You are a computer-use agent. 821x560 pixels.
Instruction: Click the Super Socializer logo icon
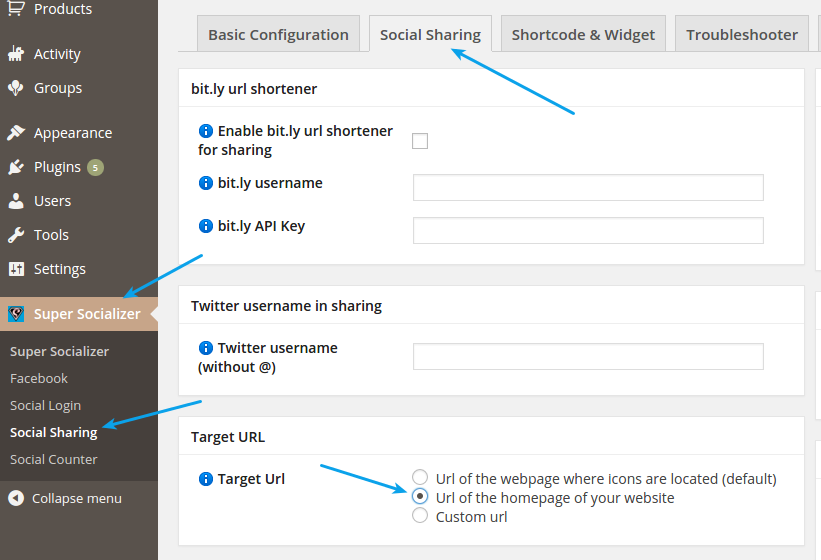point(16,314)
